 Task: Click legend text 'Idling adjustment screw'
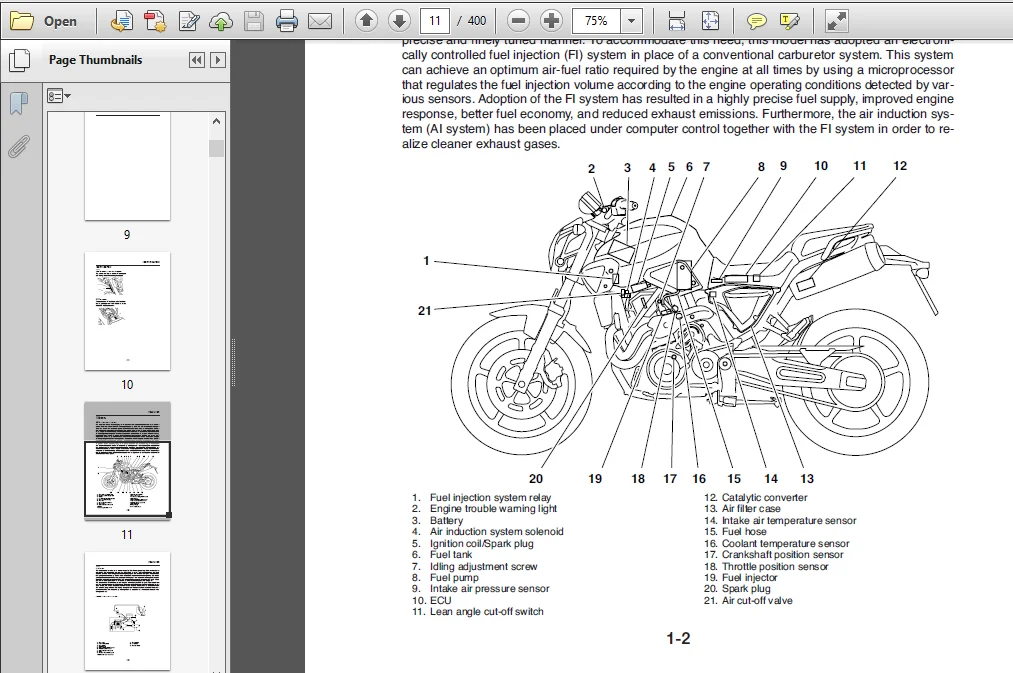(x=483, y=566)
